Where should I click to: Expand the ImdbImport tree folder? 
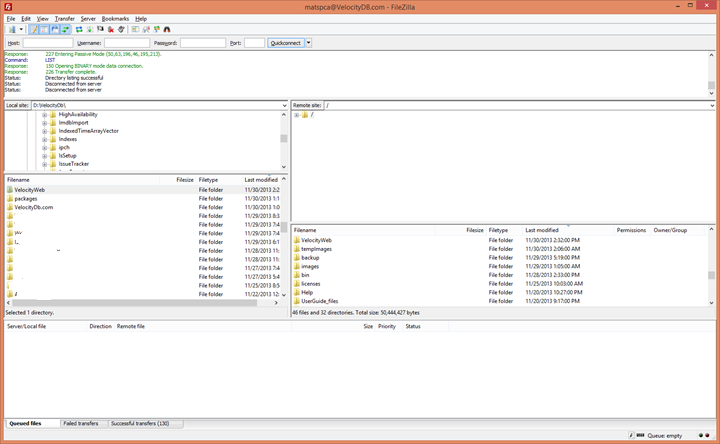coord(45,123)
